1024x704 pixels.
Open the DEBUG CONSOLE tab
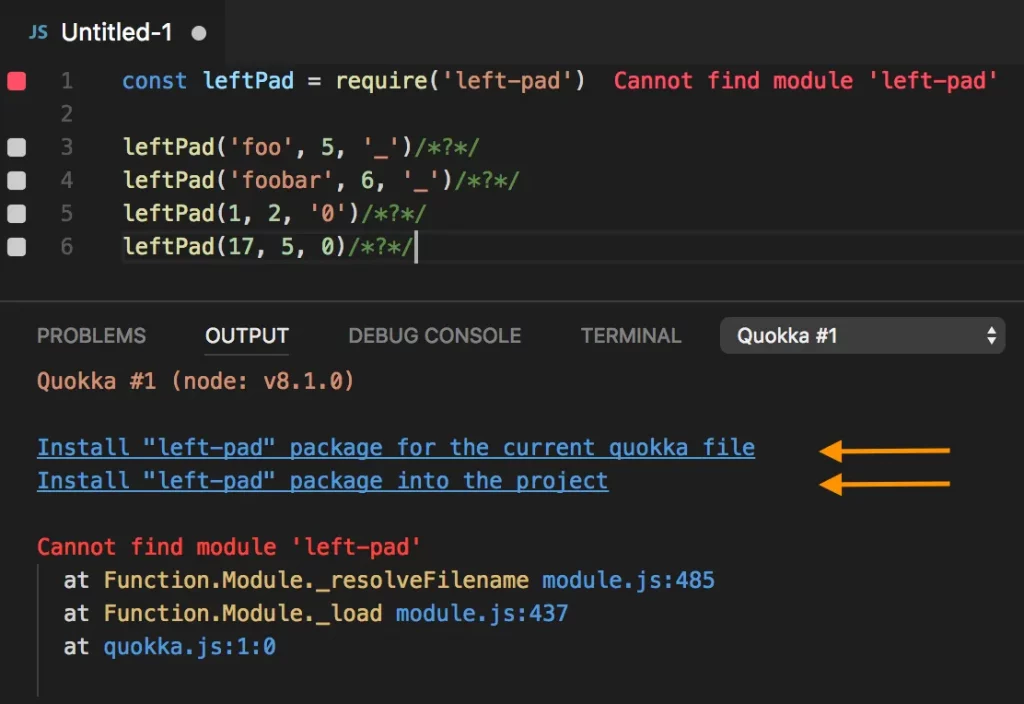pyautogui.click(x=434, y=336)
